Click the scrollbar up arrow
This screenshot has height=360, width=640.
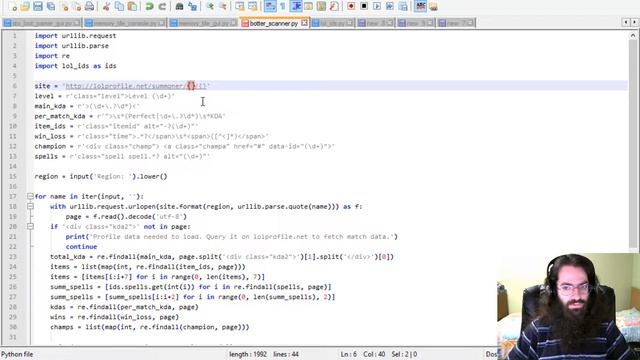pyautogui.click(x=633, y=36)
